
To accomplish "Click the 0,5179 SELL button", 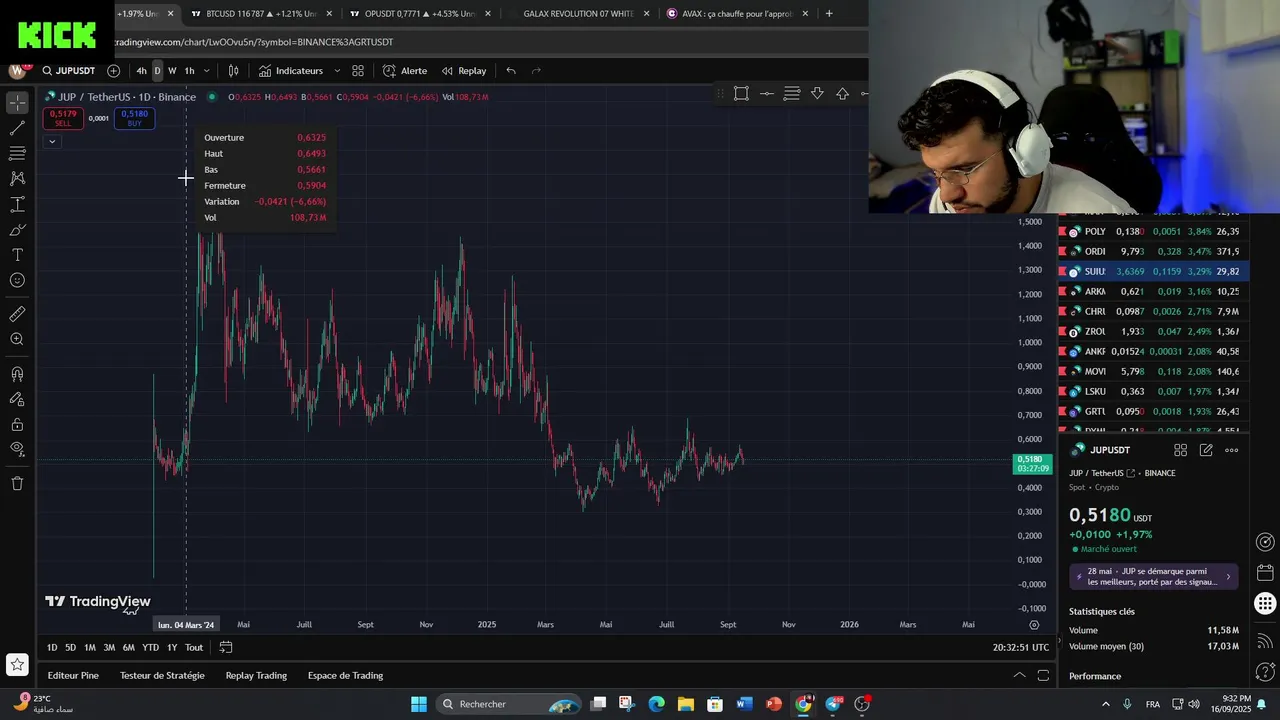I will pyautogui.click(x=62, y=118).
